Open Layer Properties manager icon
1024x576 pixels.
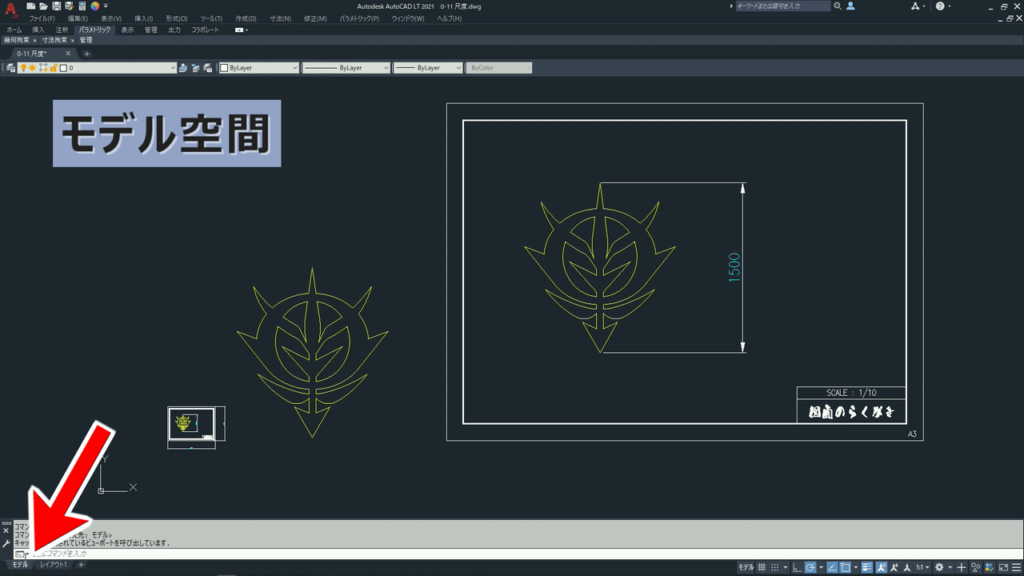[x=10, y=68]
